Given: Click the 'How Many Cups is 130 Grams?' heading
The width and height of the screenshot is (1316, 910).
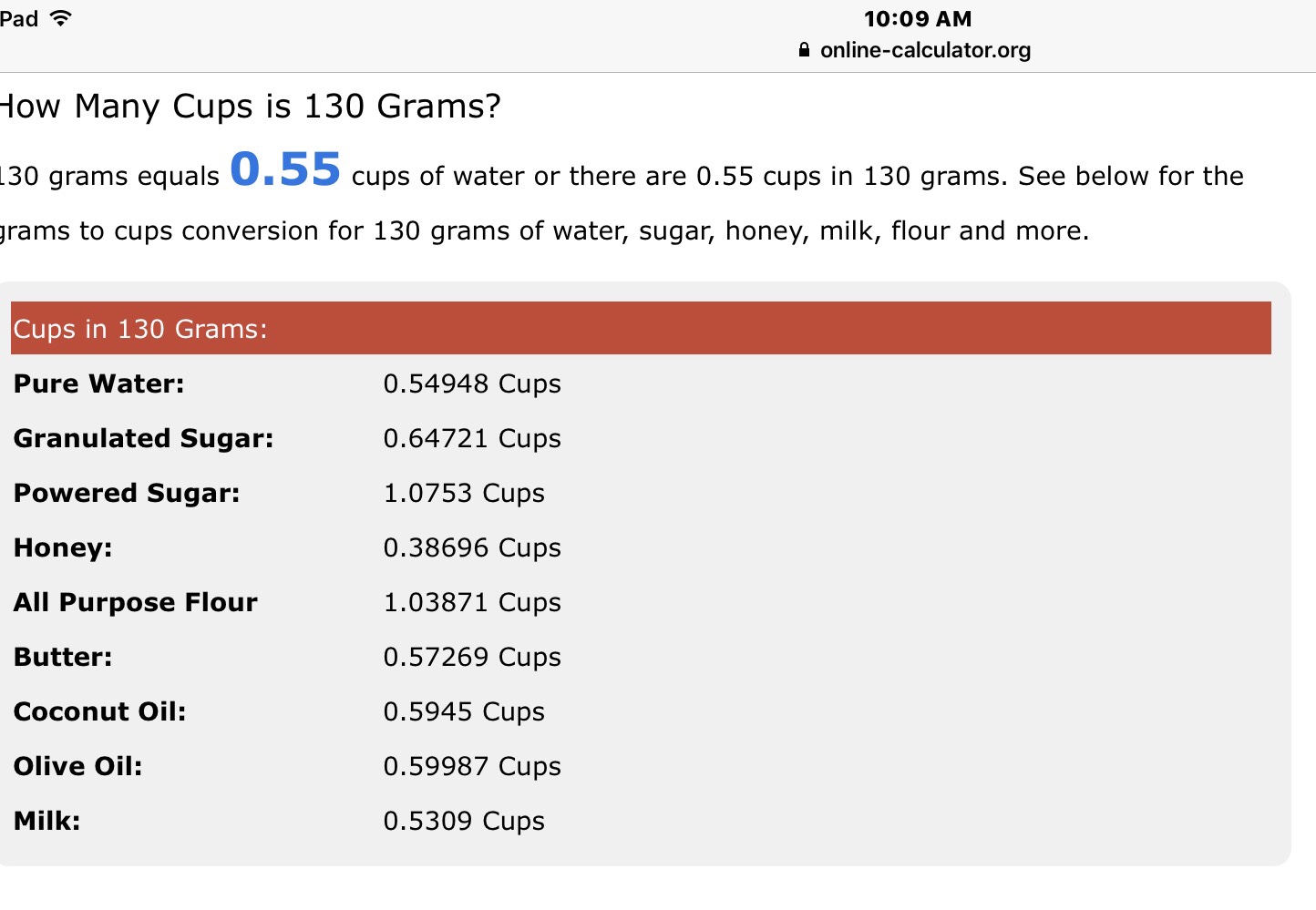Looking at the screenshot, I should click(x=249, y=107).
